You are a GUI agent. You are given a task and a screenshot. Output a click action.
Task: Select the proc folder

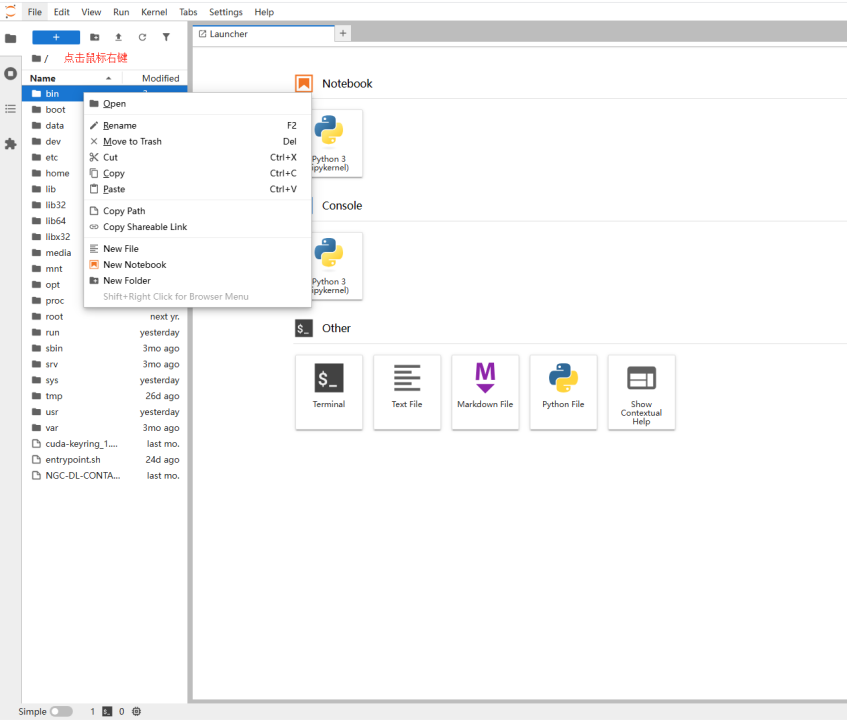coord(53,301)
